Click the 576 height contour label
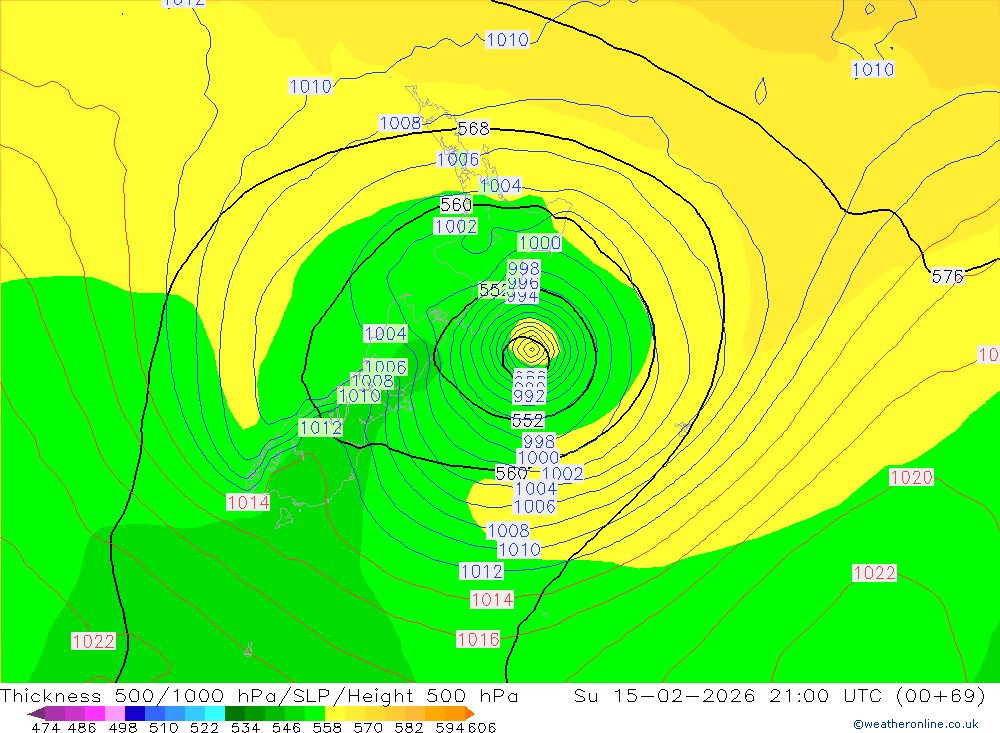This screenshot has width=1000, height=733. pos(947,276)
